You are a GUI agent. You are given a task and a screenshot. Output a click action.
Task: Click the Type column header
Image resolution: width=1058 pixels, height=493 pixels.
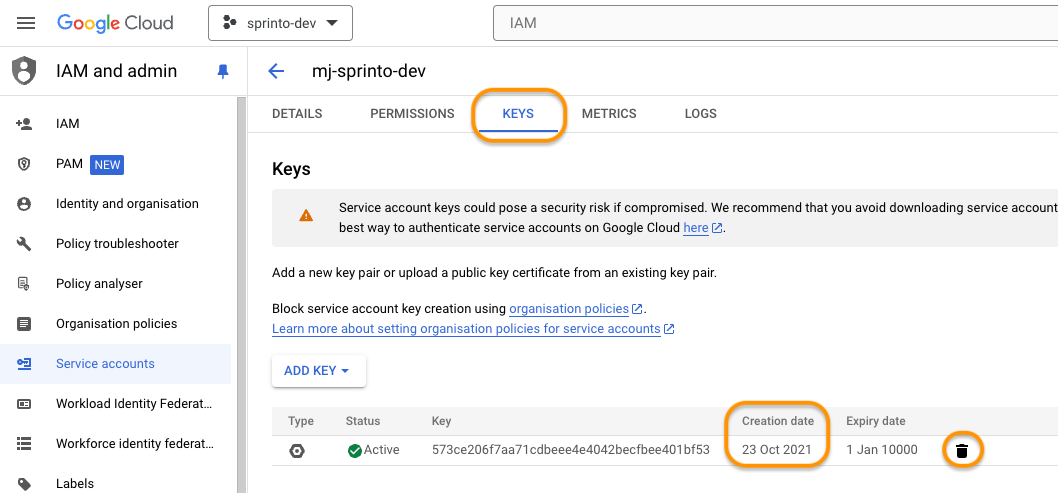point(301,421)
